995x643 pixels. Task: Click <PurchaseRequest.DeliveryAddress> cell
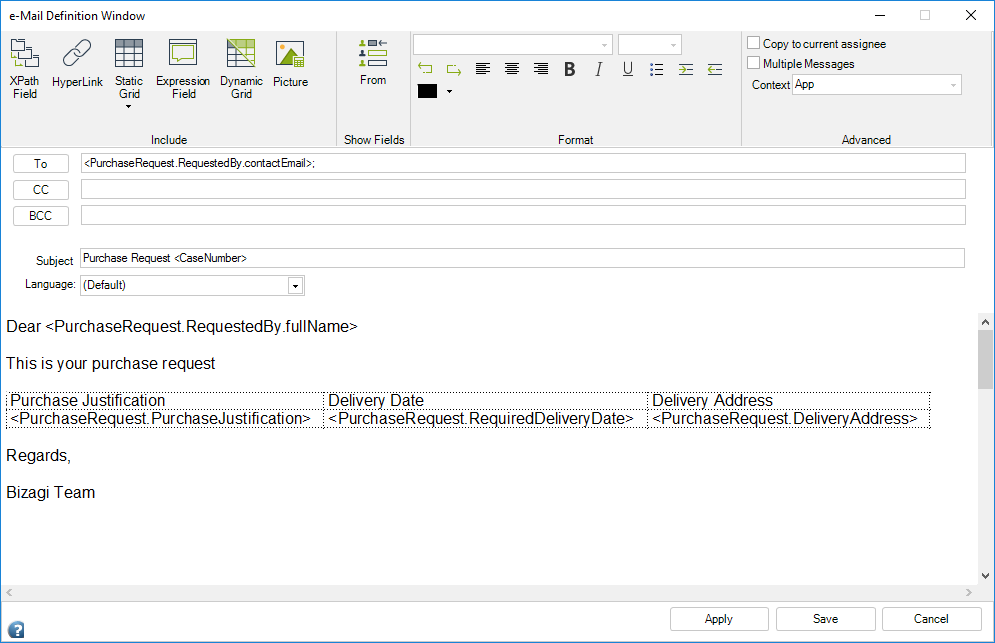click(789, 419)
